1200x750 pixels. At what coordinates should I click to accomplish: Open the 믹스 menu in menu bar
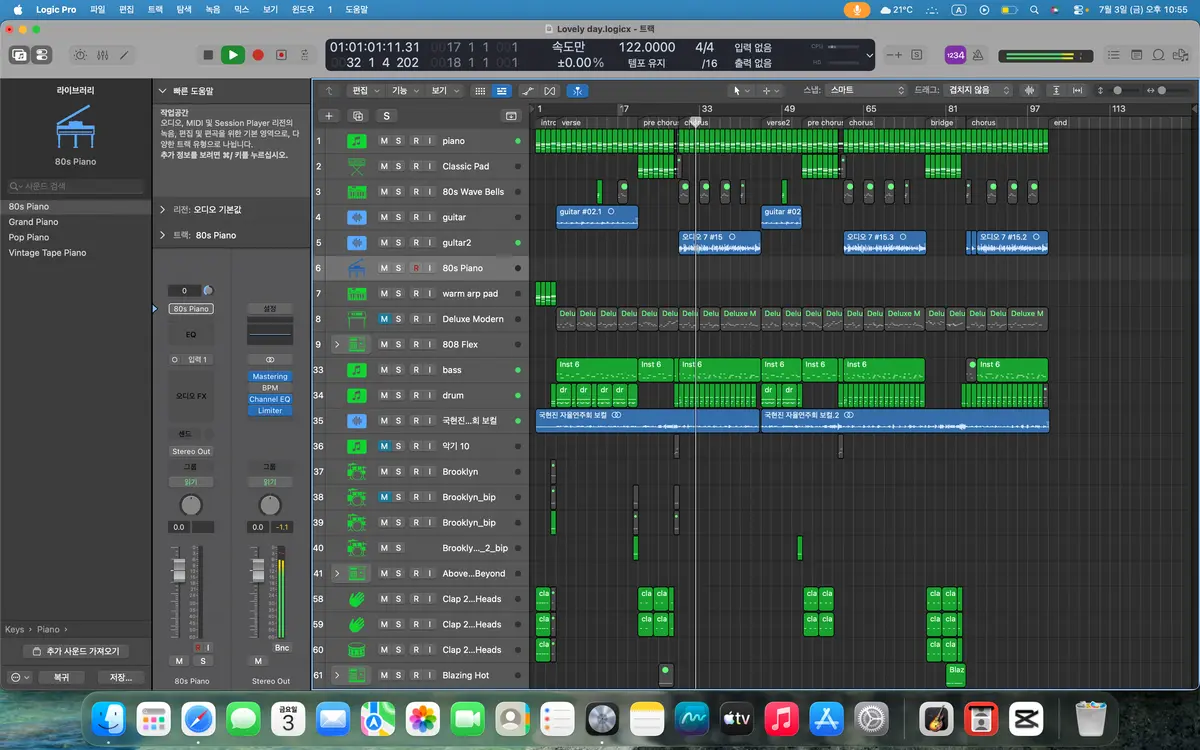241,9
